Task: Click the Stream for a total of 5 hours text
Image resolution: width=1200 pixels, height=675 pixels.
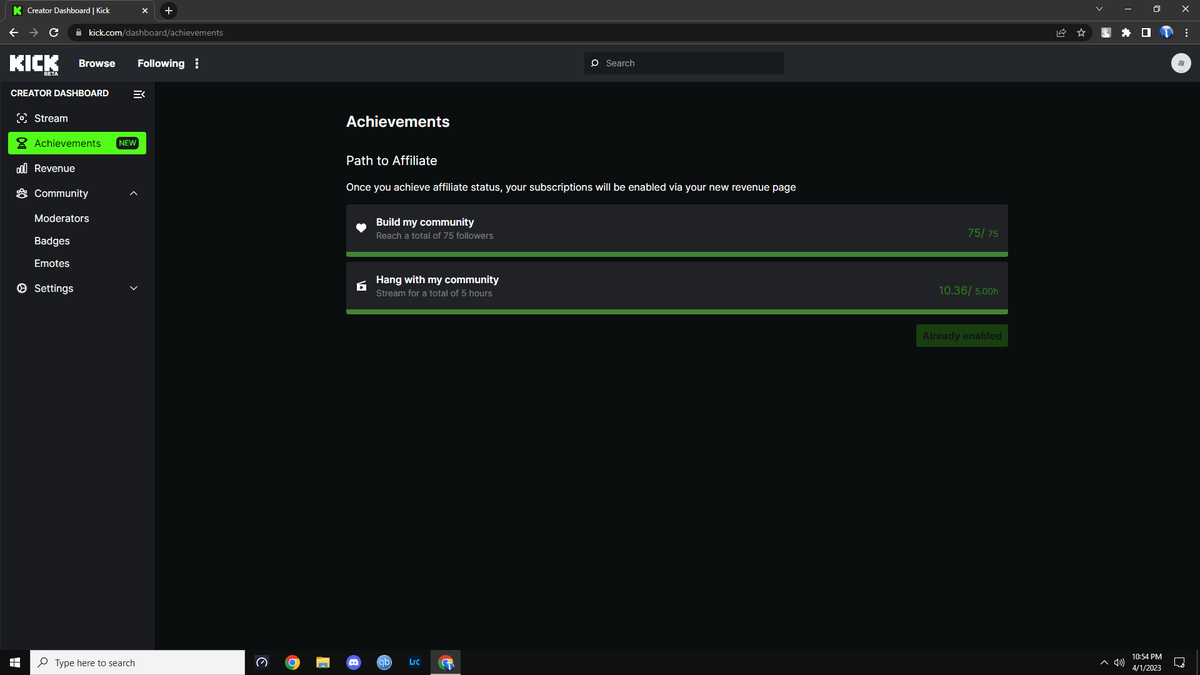Action: pos(434,294)
